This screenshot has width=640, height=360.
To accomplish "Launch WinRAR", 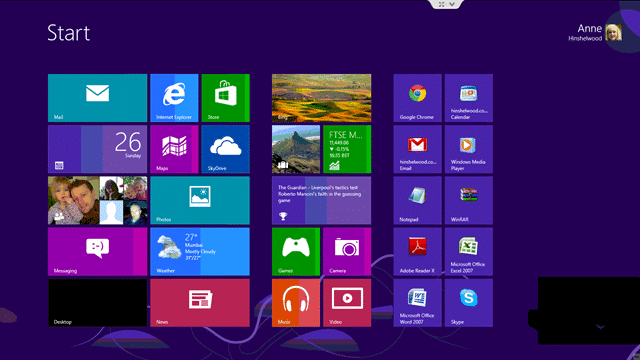I will [469, 200].
